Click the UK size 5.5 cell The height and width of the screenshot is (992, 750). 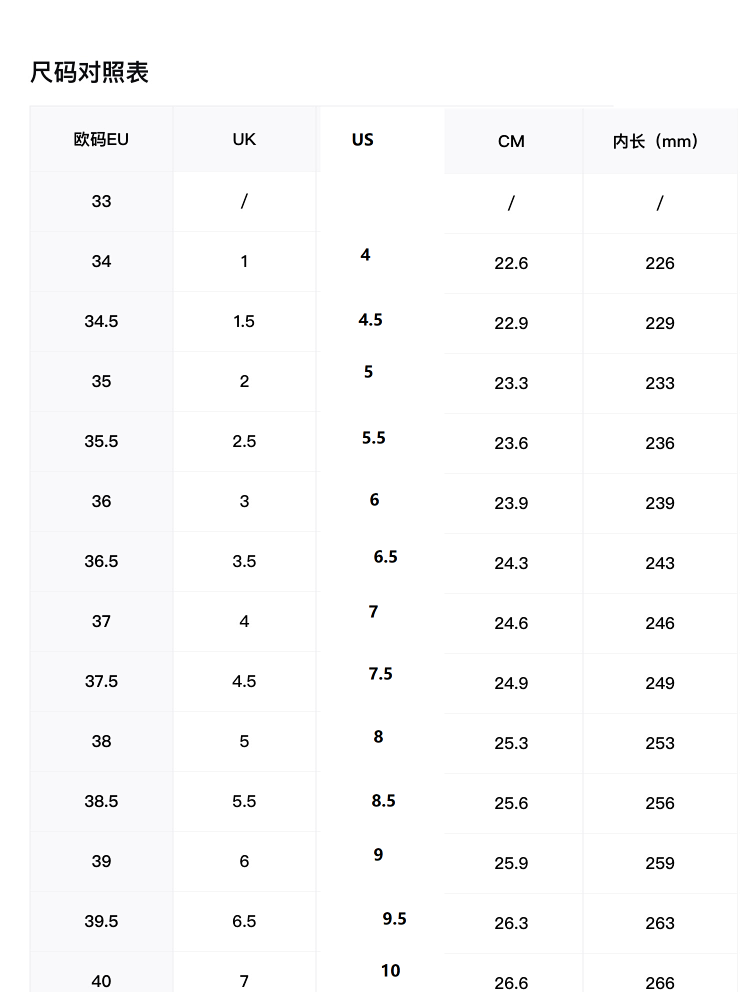click(244, 801)
